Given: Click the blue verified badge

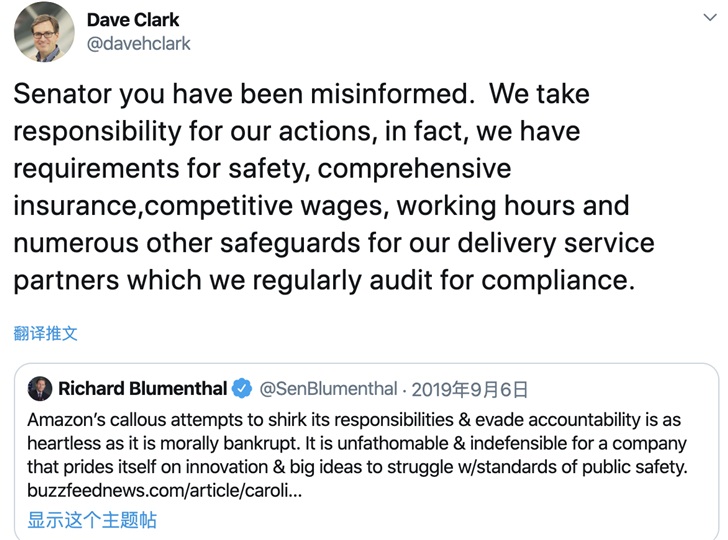Looking at the screenshot, I should point(242,389).
